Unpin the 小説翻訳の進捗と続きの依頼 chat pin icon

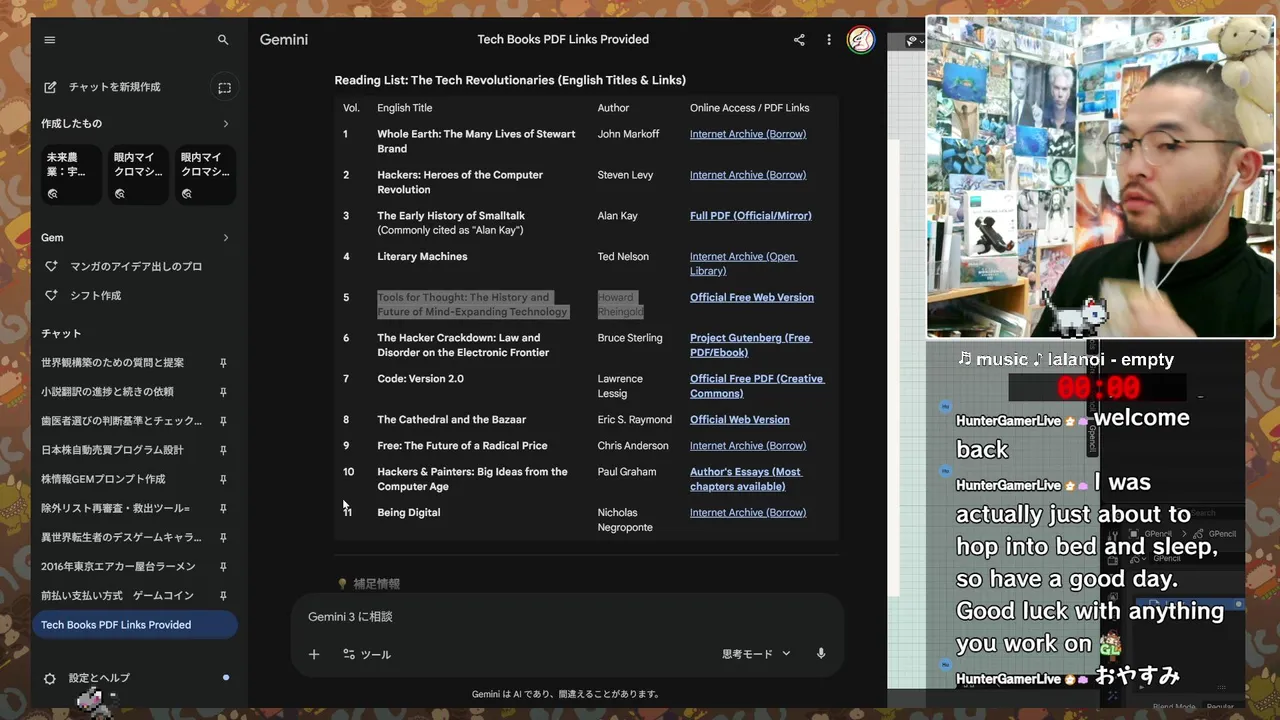click(223, 392)
